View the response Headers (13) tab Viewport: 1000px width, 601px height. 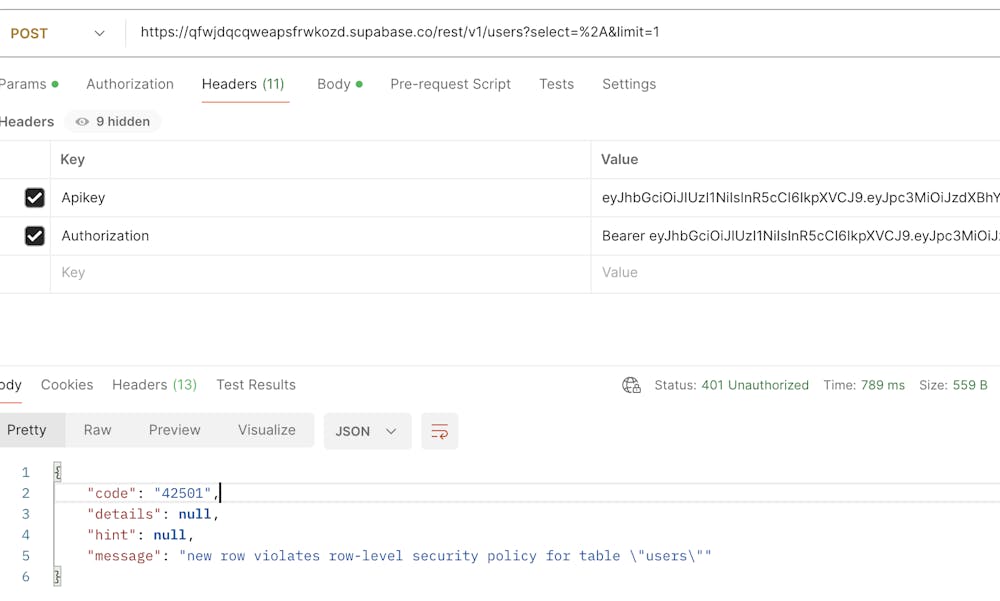point(154,385)
